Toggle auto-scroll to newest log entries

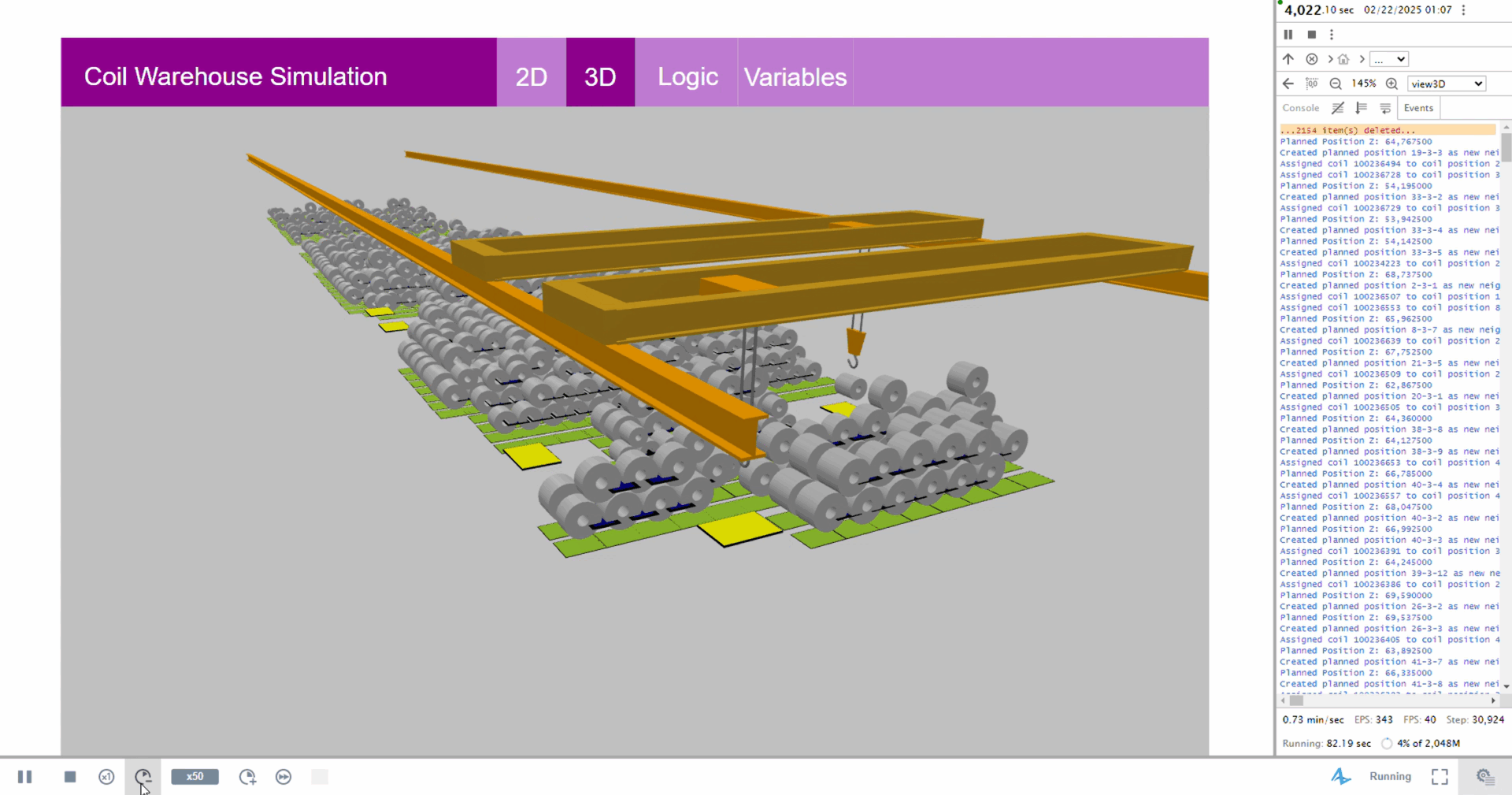tap(1362, 108)
